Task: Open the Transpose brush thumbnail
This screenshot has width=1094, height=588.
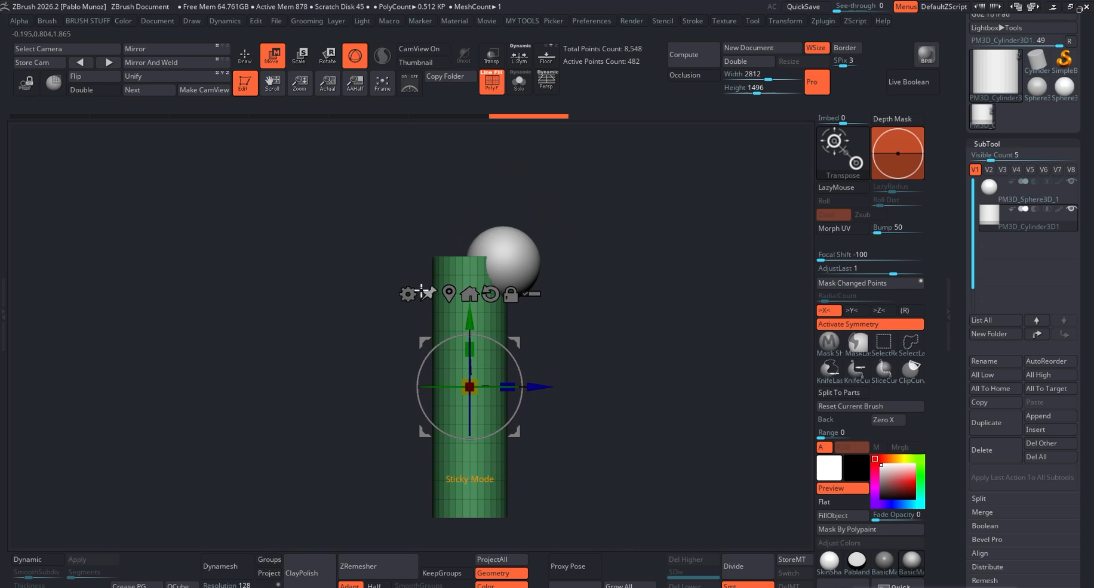Action: 843,153
